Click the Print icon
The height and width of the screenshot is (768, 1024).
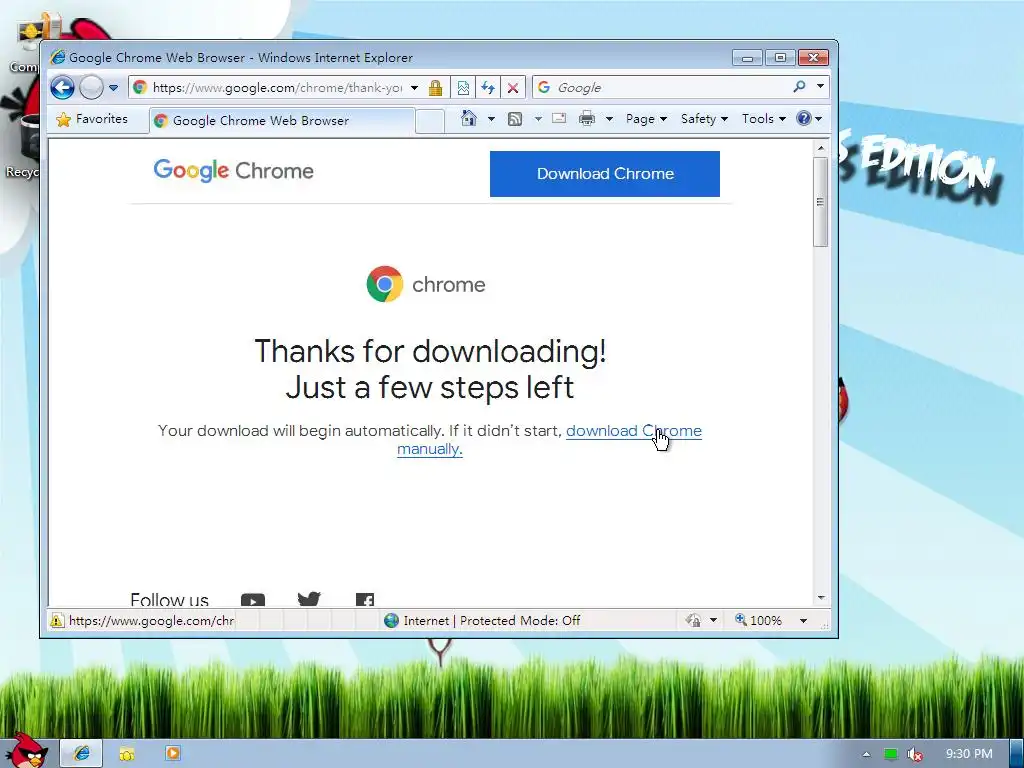pos(587,118)
